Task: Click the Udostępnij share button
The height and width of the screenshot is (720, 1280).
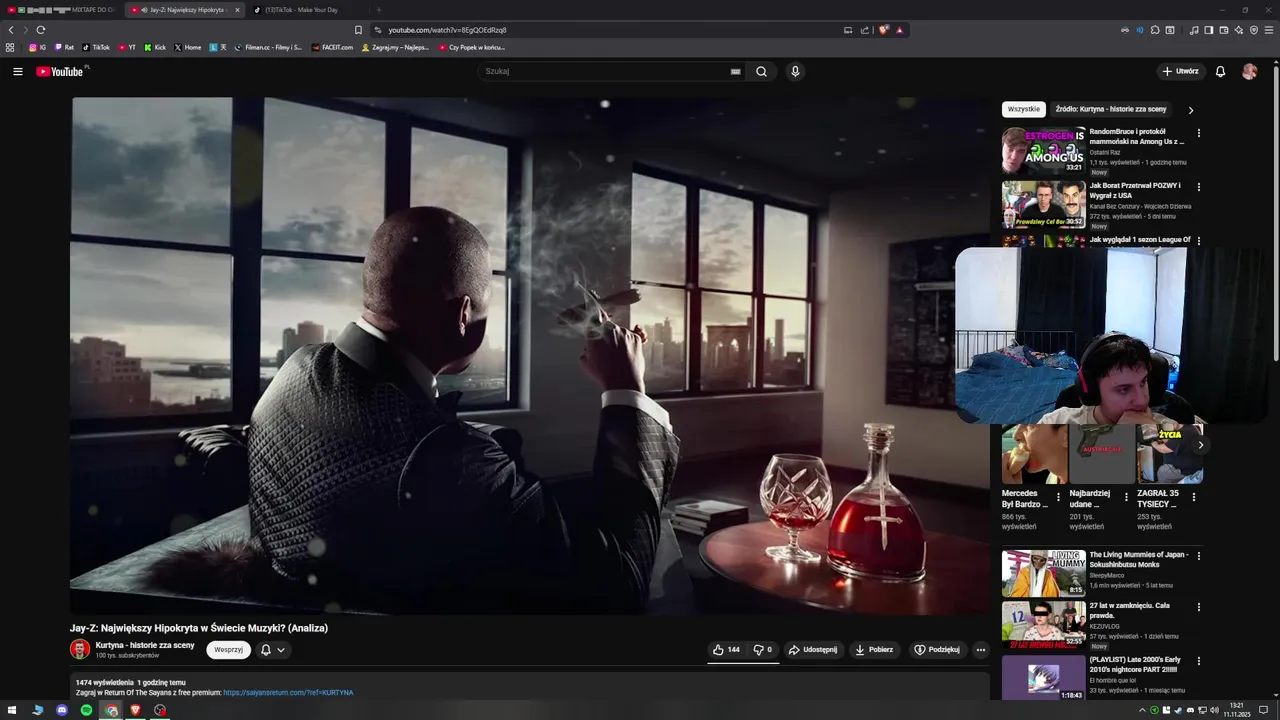Action: [x=813, y=650]
